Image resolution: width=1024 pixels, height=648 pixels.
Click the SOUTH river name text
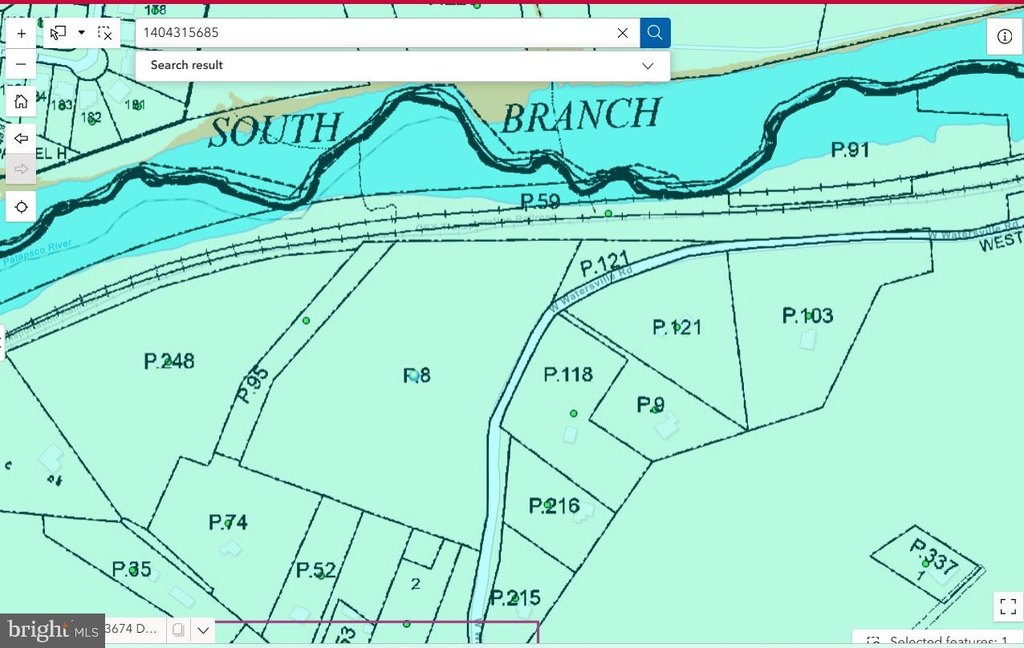point(275,130)
